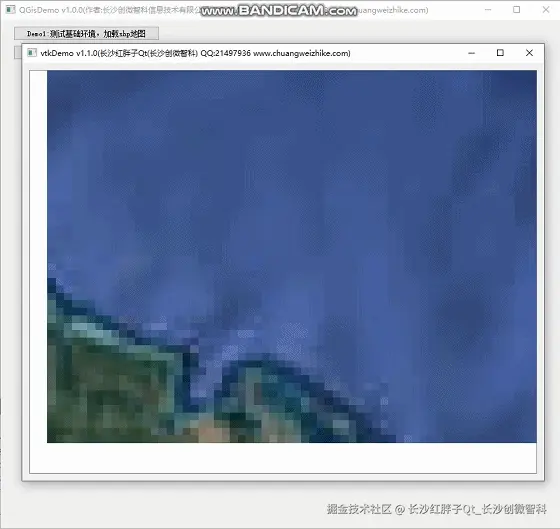Click the pixelated map render in vtkDemo
Viewport: 560px width, 529px height.
(292, 256)
